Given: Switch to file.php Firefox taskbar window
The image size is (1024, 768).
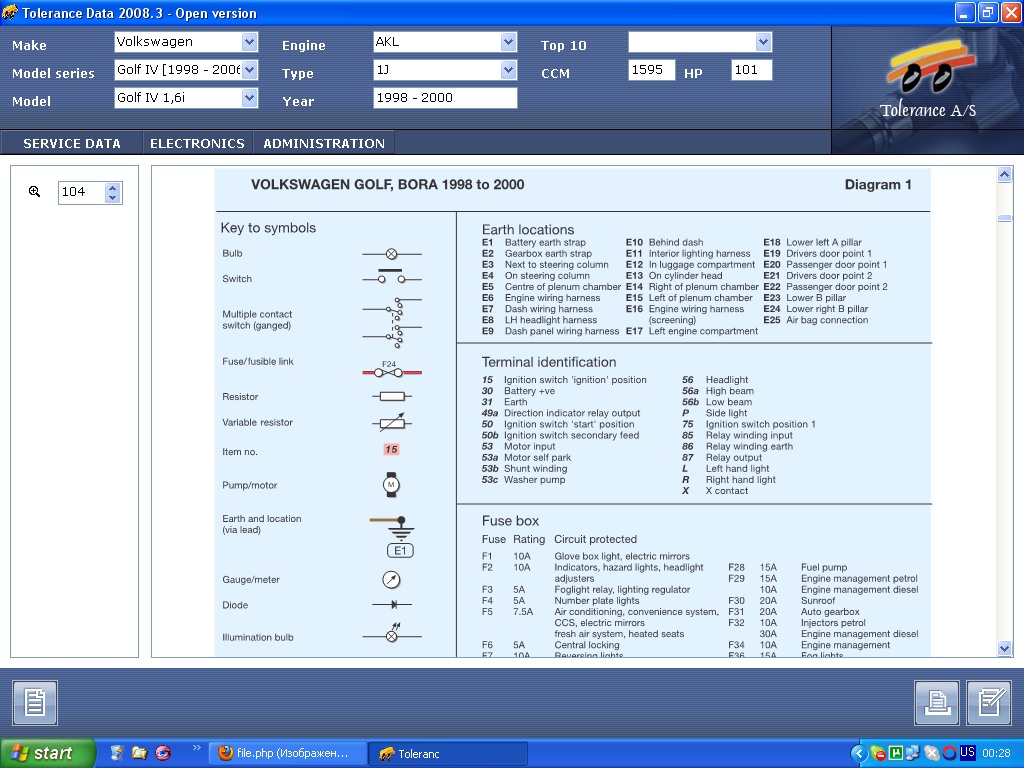Looking at the screenshot, I should (286, 753).
